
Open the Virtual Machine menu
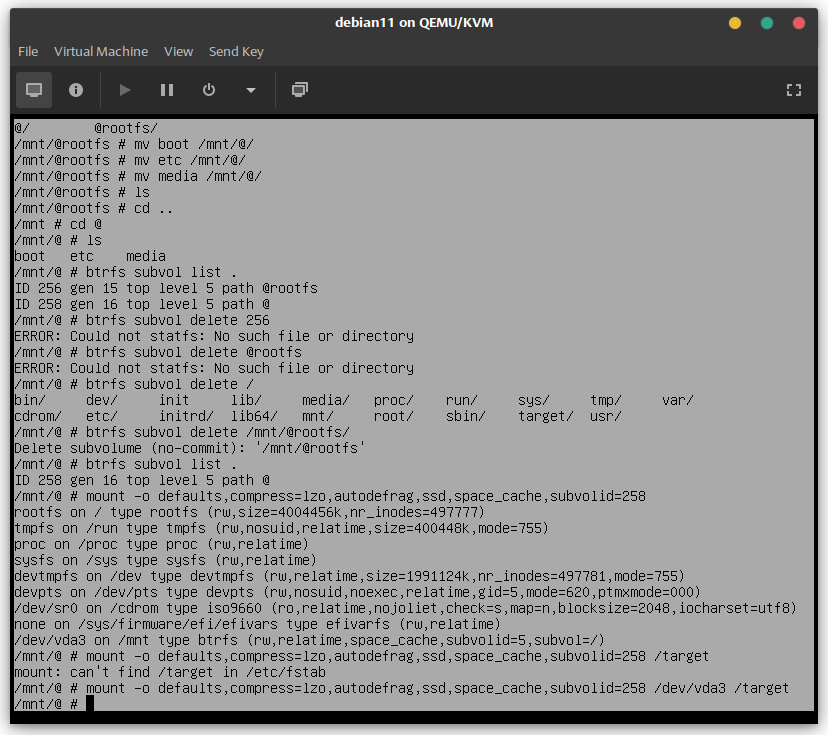point(101,51)
